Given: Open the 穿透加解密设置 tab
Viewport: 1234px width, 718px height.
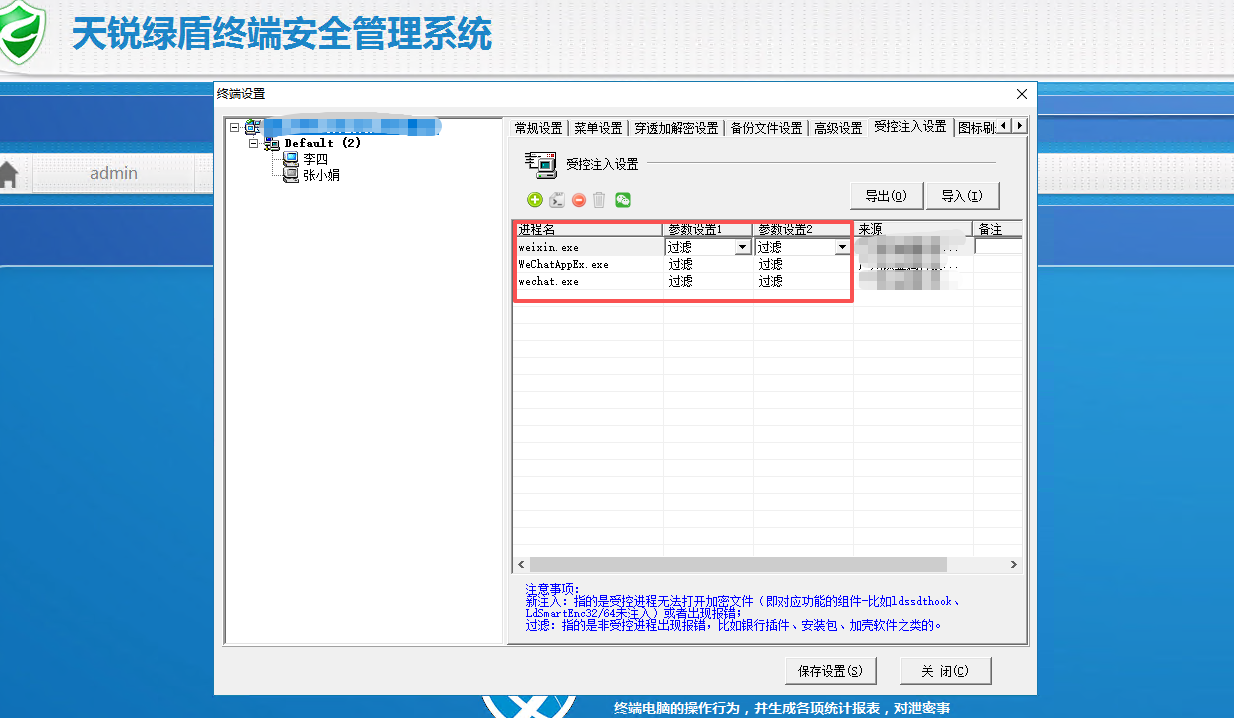Looking at the screenshot, I should (x=676, y=128).
